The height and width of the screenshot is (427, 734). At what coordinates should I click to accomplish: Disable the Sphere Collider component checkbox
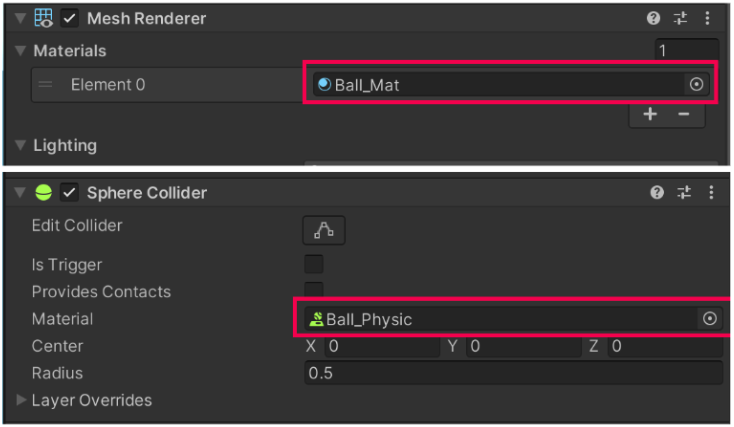pyautogui.click(x=70, y=192)
